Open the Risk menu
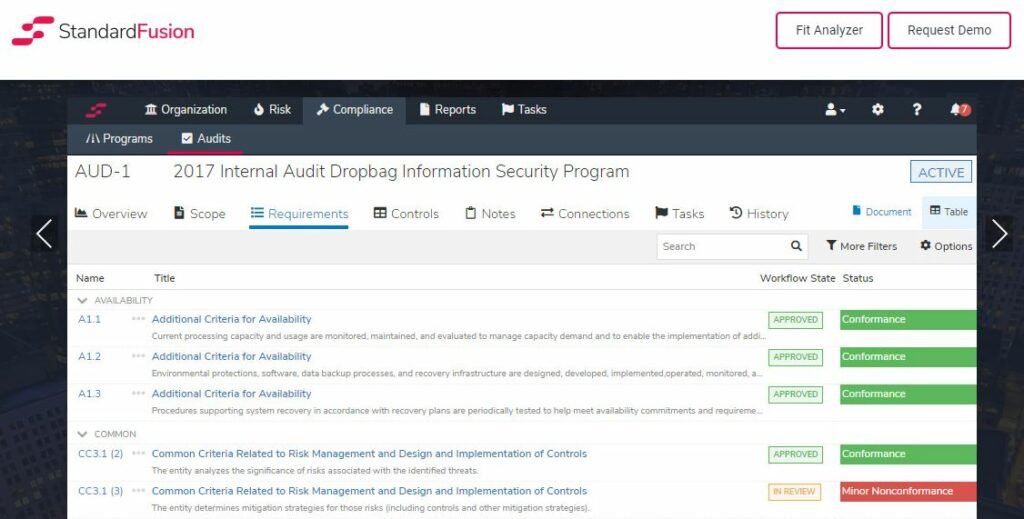1024x519 pixels. coord(272,110)
